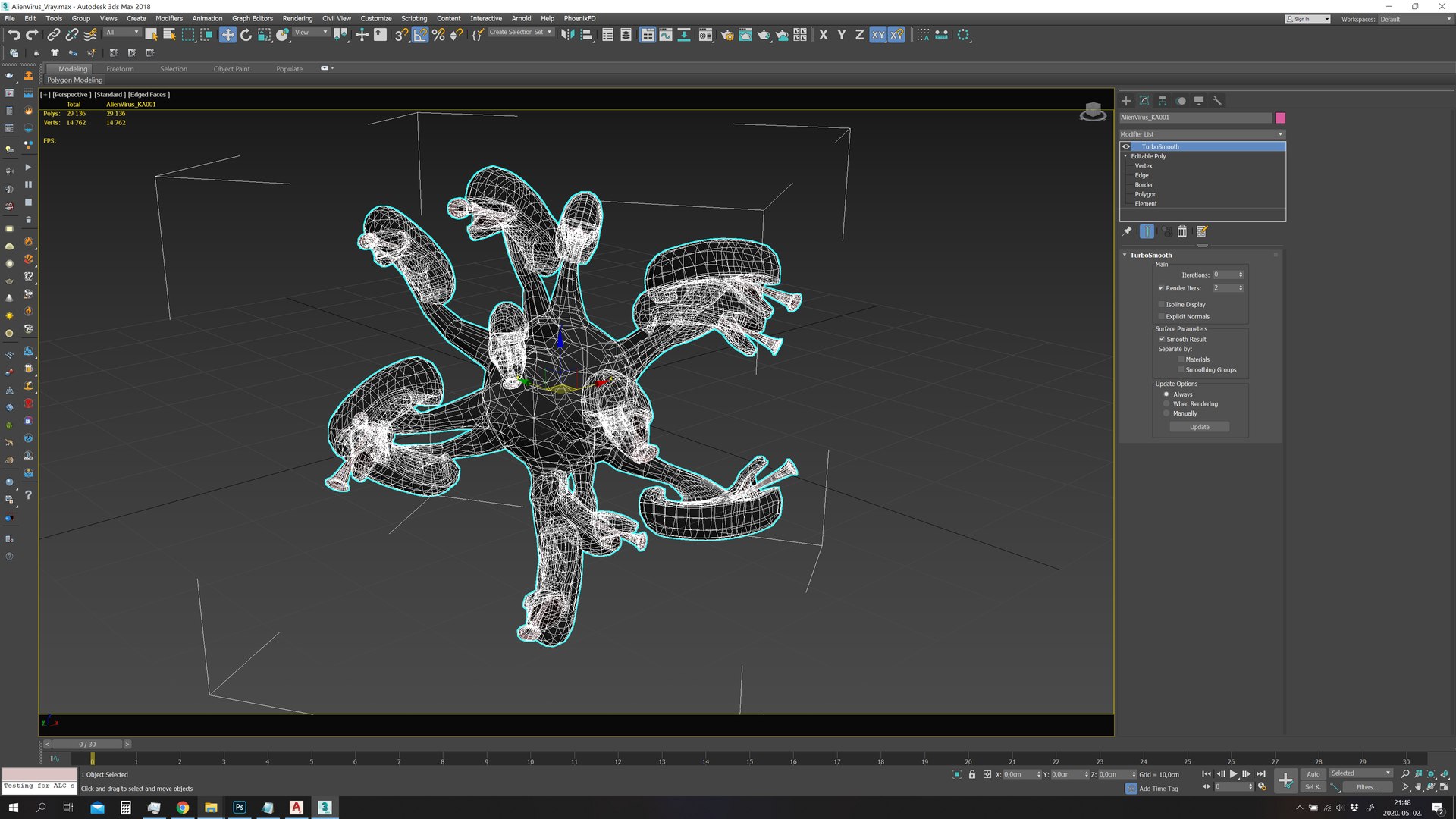Open the Graph Editors menu

[253, 18]
